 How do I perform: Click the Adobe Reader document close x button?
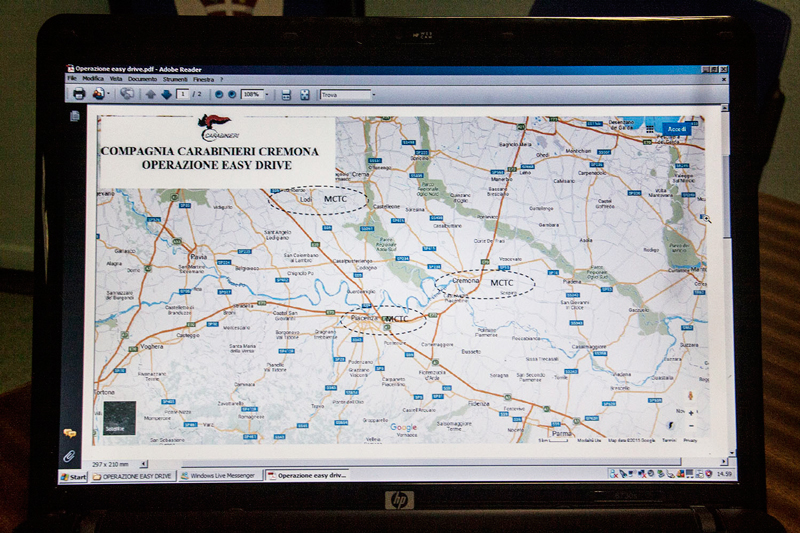(723, 80)
